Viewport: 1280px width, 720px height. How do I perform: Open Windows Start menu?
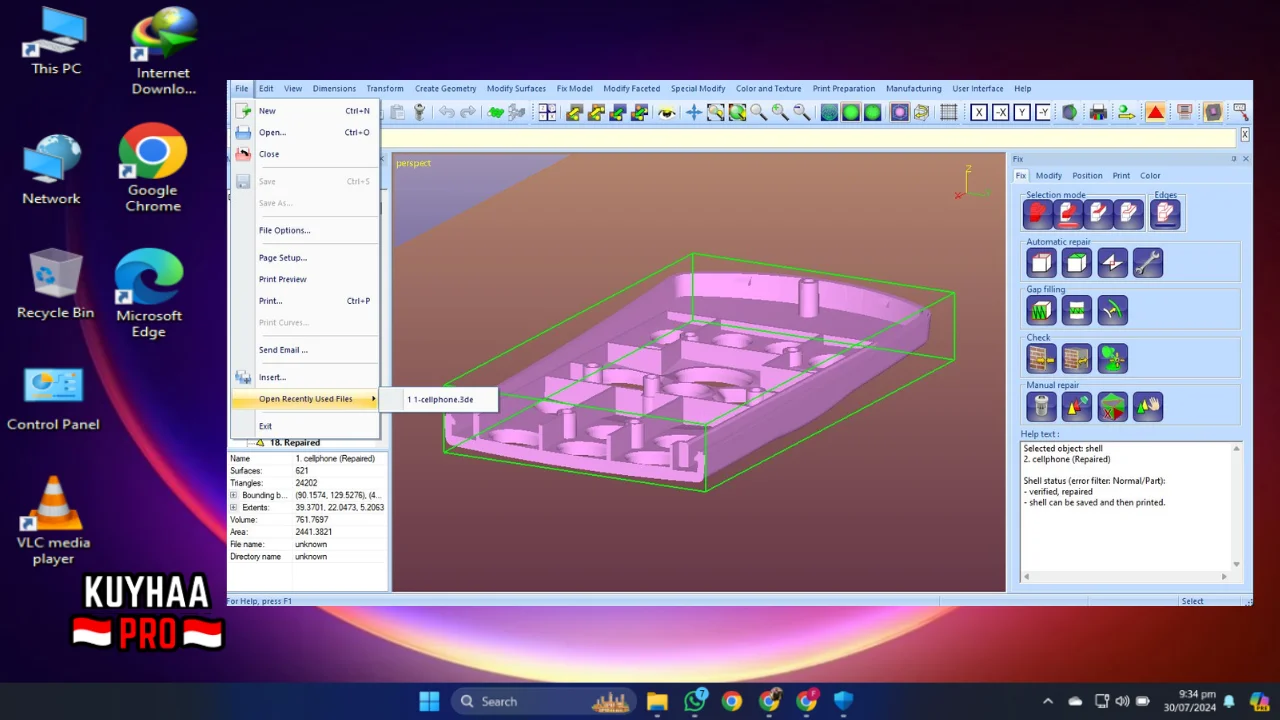click(429, 701)
